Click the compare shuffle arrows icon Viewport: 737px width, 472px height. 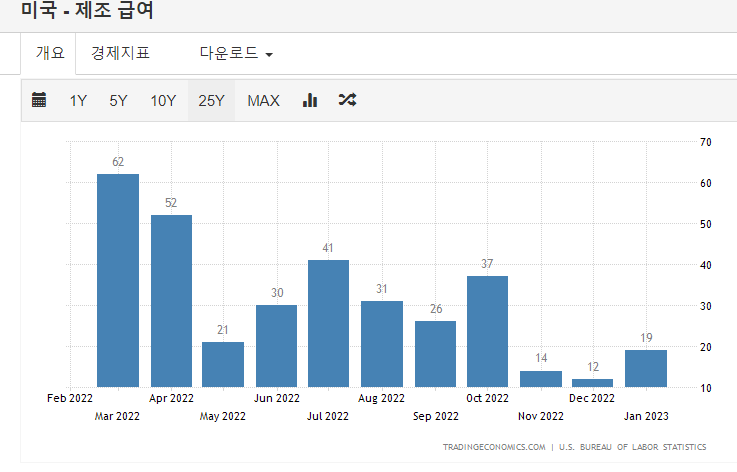tap(347, 100)
